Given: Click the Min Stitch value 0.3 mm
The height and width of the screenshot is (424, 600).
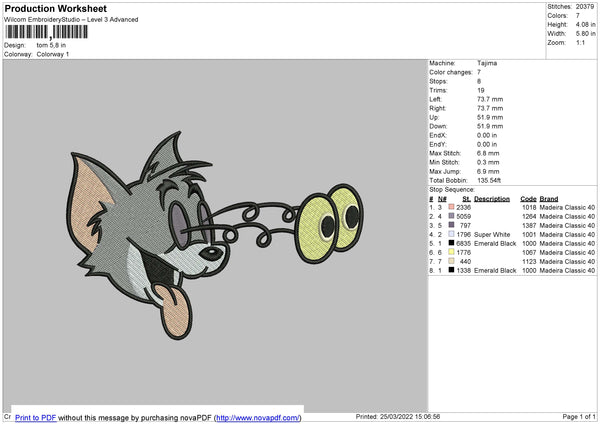Looking at the screenshot, I should 488,162.
